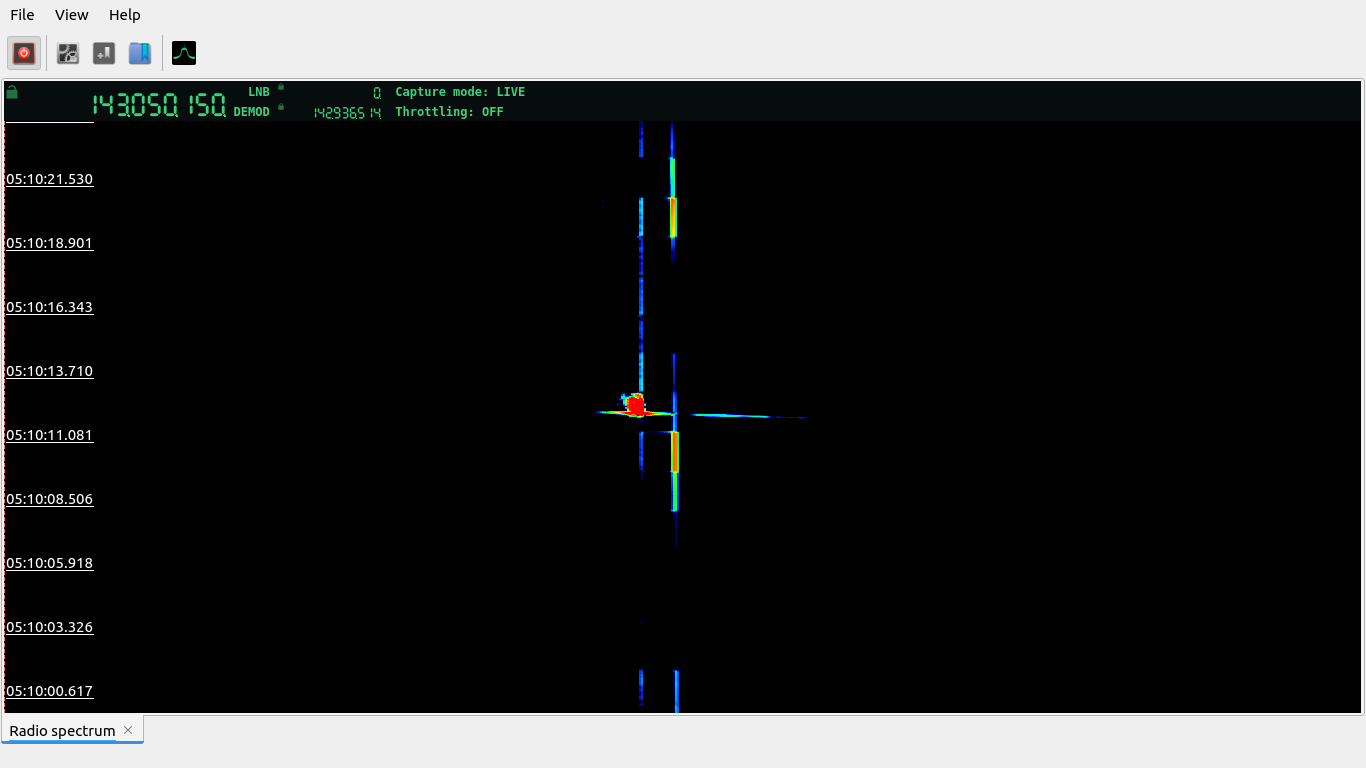This screenshot has height=768, width=1366.
Task: Click timestamp 05:10:16.343
Action: [x=49, y=307]
